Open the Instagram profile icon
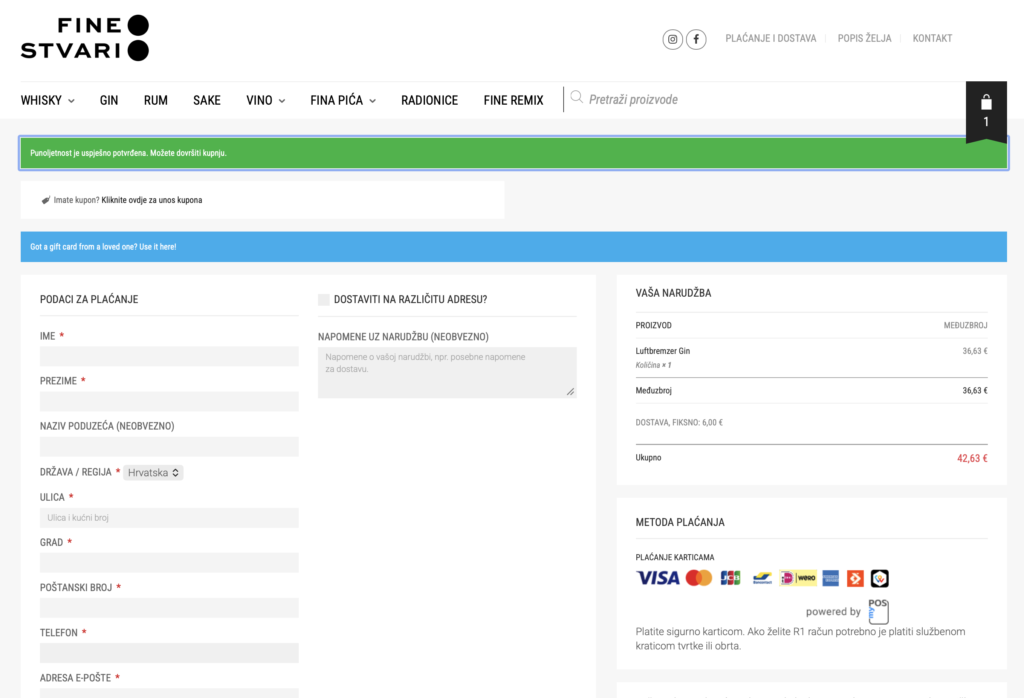This screenshot has width=1024, height=698. pos(672,39)
